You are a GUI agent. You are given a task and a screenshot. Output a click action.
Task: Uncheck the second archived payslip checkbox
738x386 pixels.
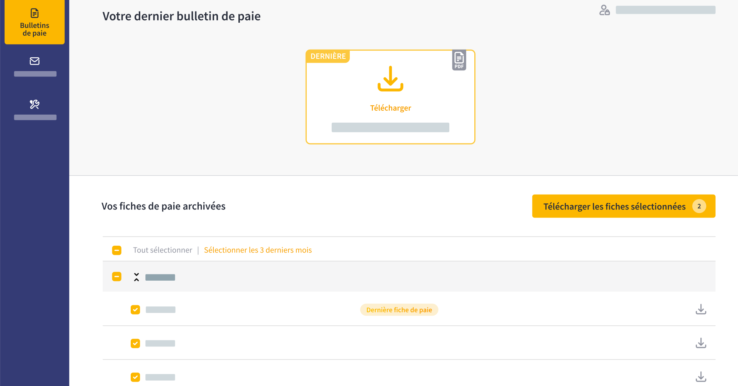pos(135,344)
